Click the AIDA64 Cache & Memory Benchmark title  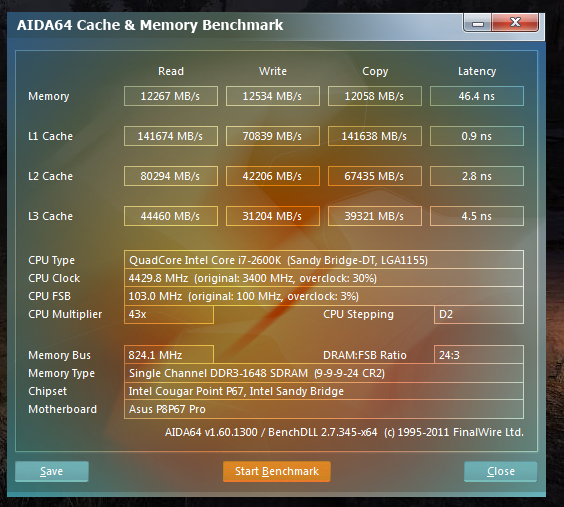150,25
